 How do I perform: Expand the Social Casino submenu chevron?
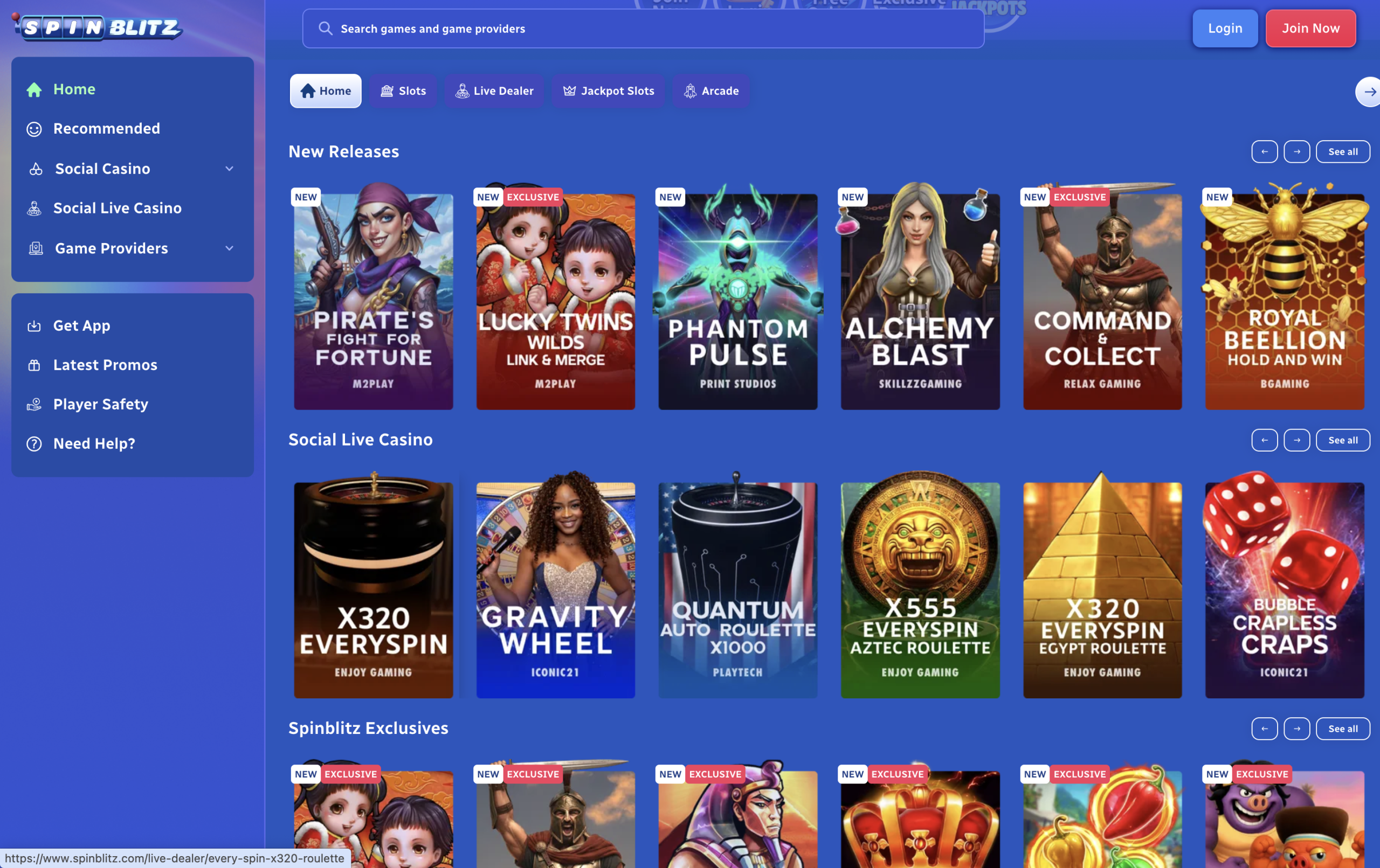(229, 169)
